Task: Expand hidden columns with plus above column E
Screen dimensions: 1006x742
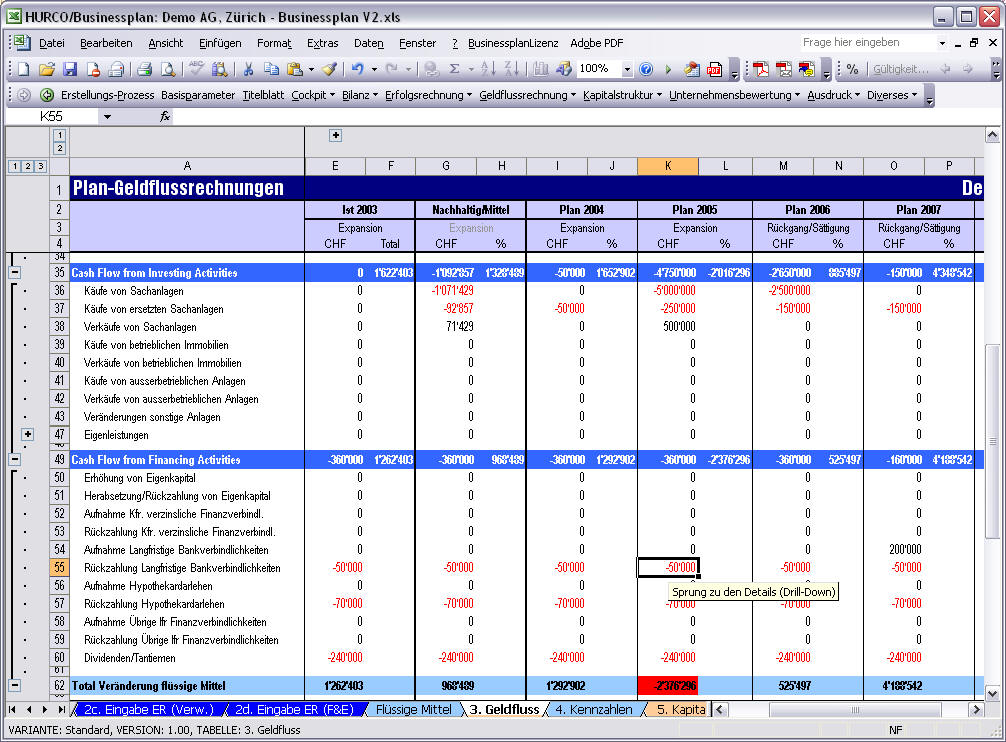Action: [x=336, y=135]
